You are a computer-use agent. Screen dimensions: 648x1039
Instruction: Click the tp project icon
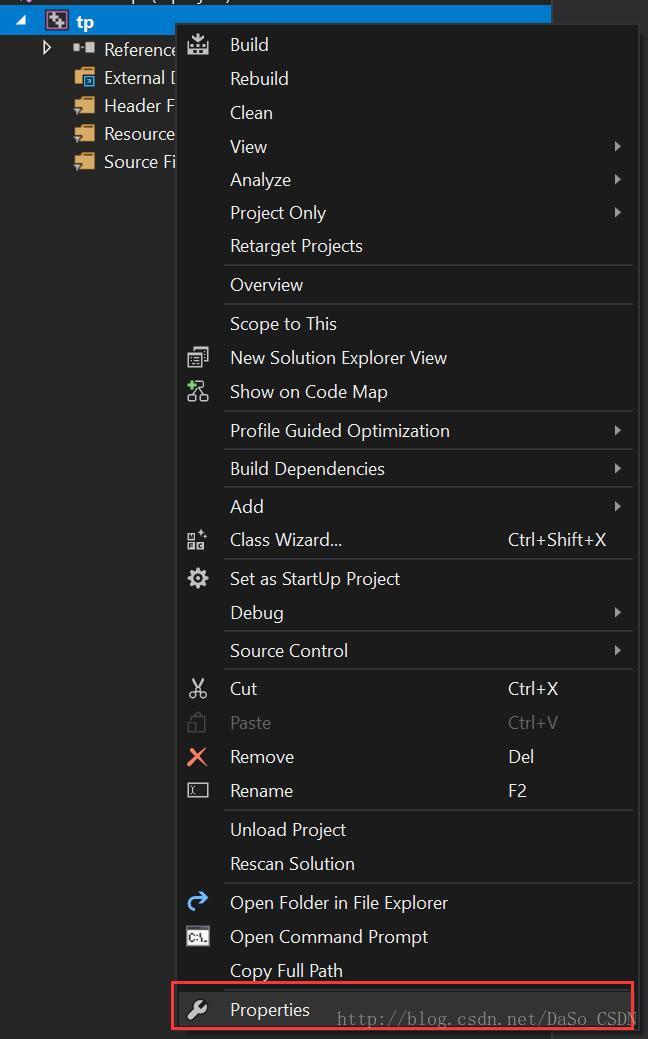(56, 21)
